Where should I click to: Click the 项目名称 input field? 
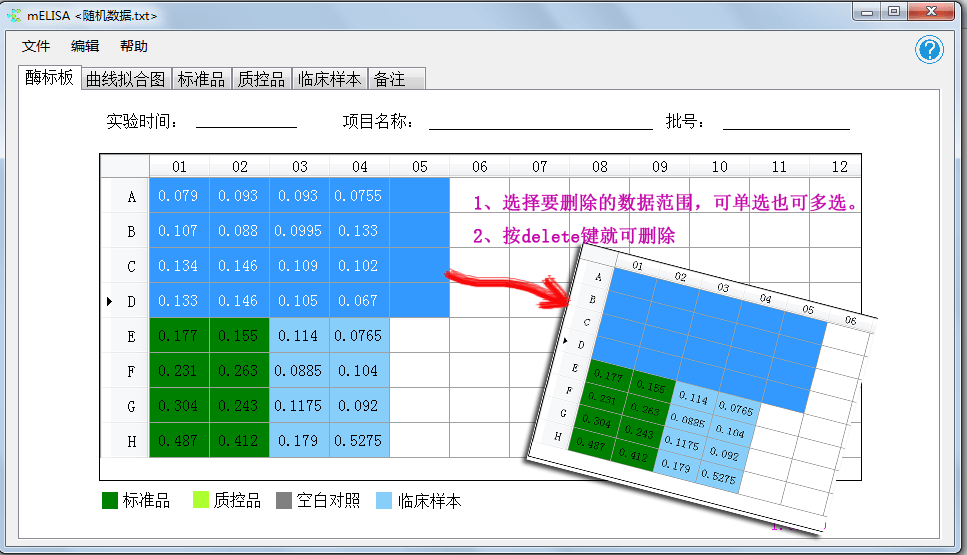tap(541, 120)
